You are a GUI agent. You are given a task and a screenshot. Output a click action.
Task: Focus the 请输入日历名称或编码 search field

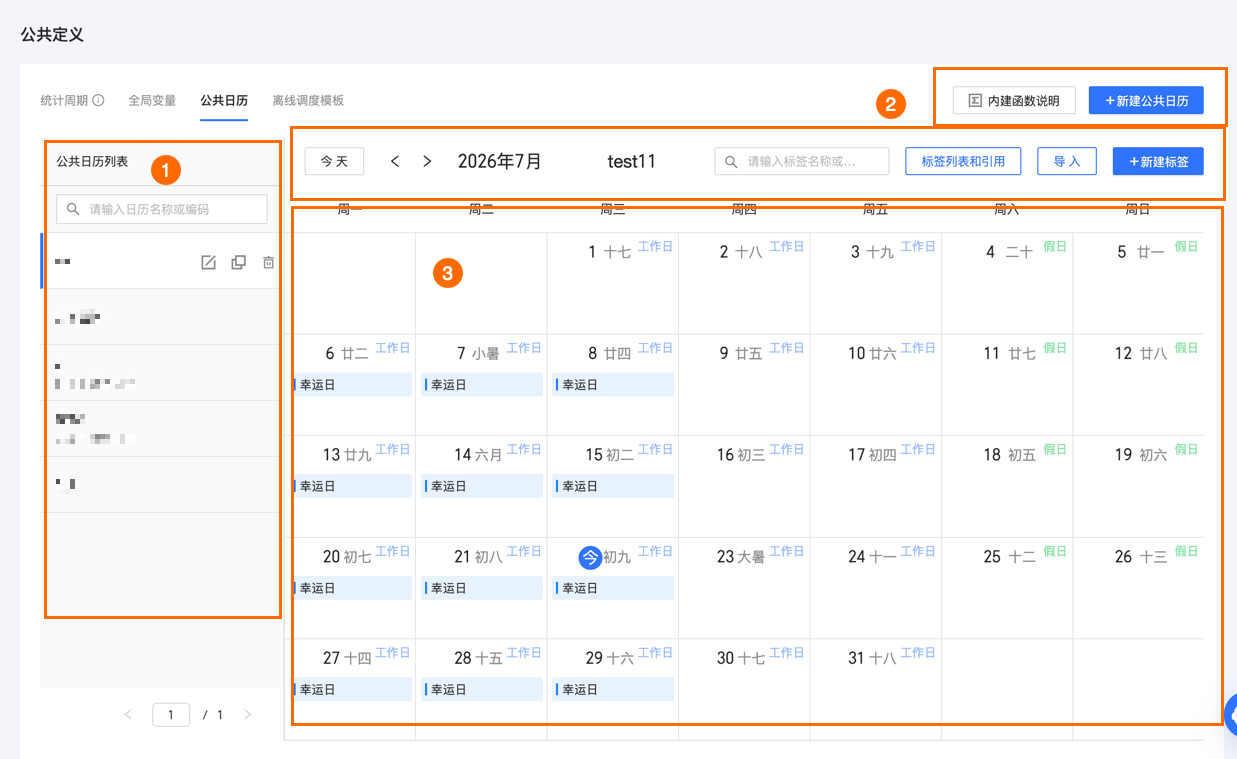coord(162,209)
